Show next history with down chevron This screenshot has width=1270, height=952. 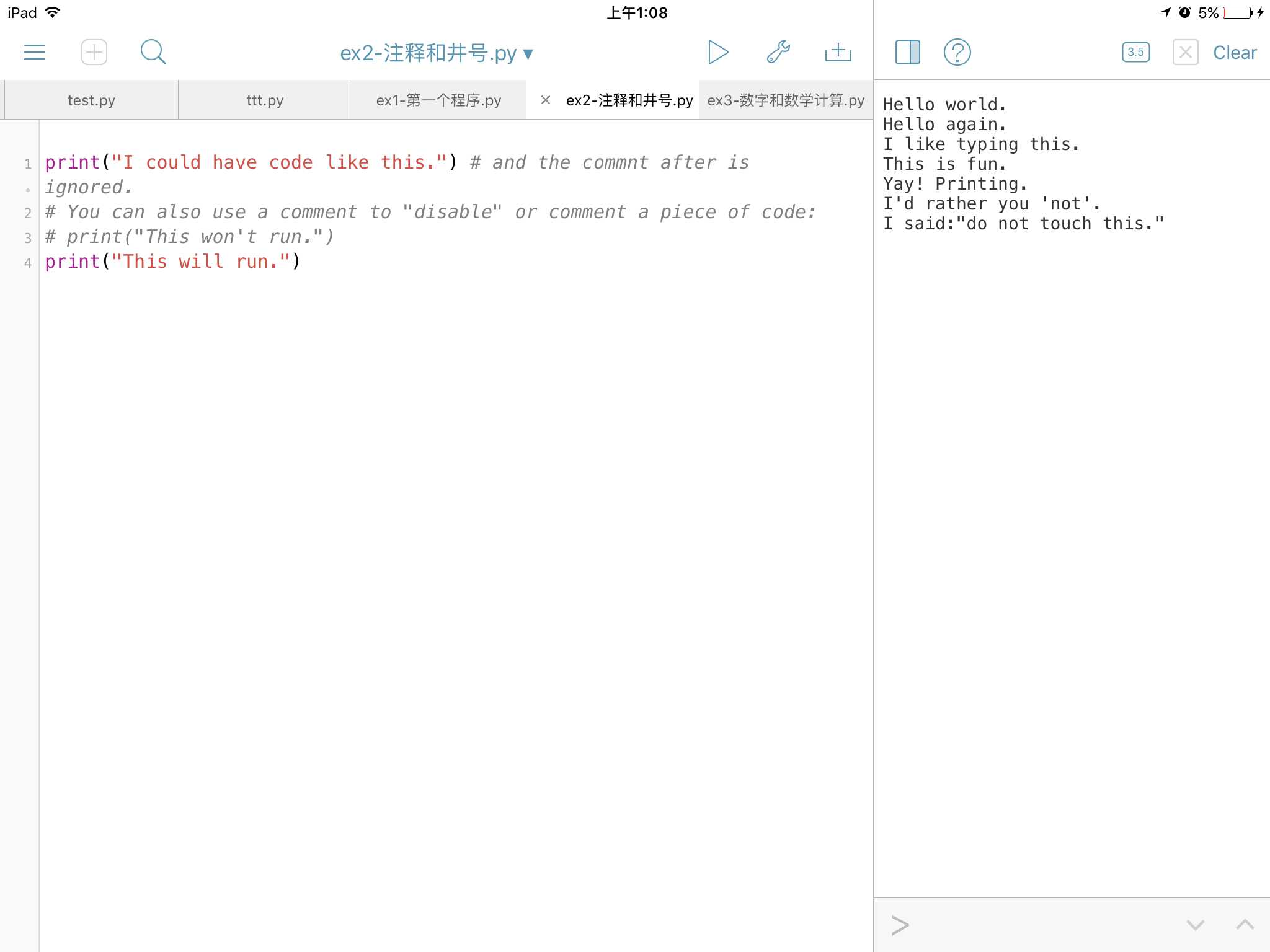click(x=1195, y=925)
